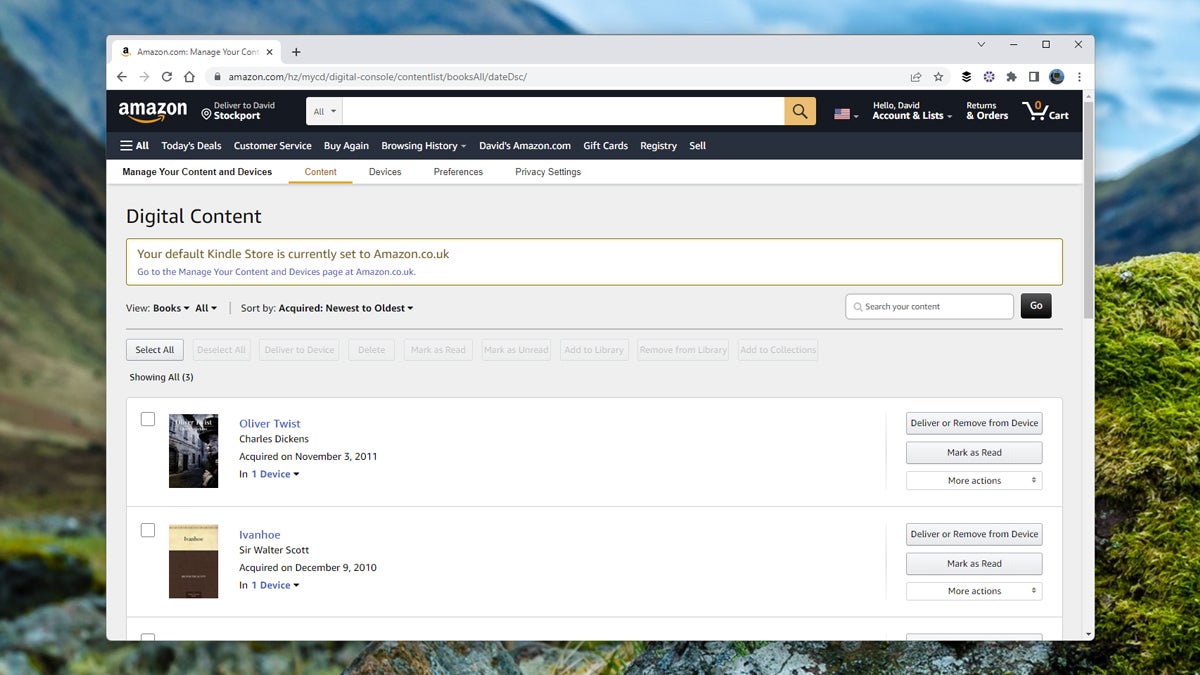The height and width of the screenshot is (675, 1200).
Task: Click the bookmark star in the address bar
Action: [938, 76]
